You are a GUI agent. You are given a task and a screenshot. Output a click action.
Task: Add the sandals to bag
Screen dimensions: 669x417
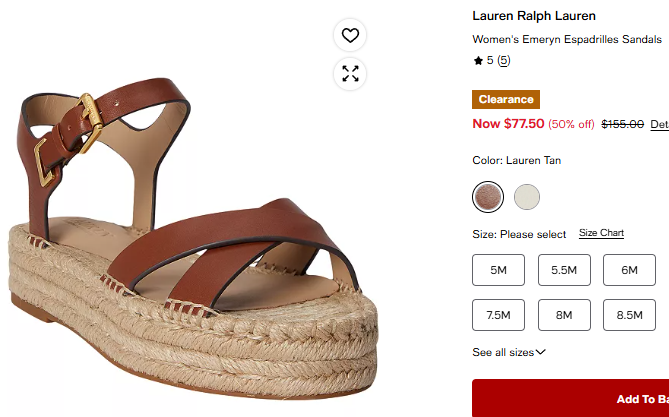pos(570,398)
